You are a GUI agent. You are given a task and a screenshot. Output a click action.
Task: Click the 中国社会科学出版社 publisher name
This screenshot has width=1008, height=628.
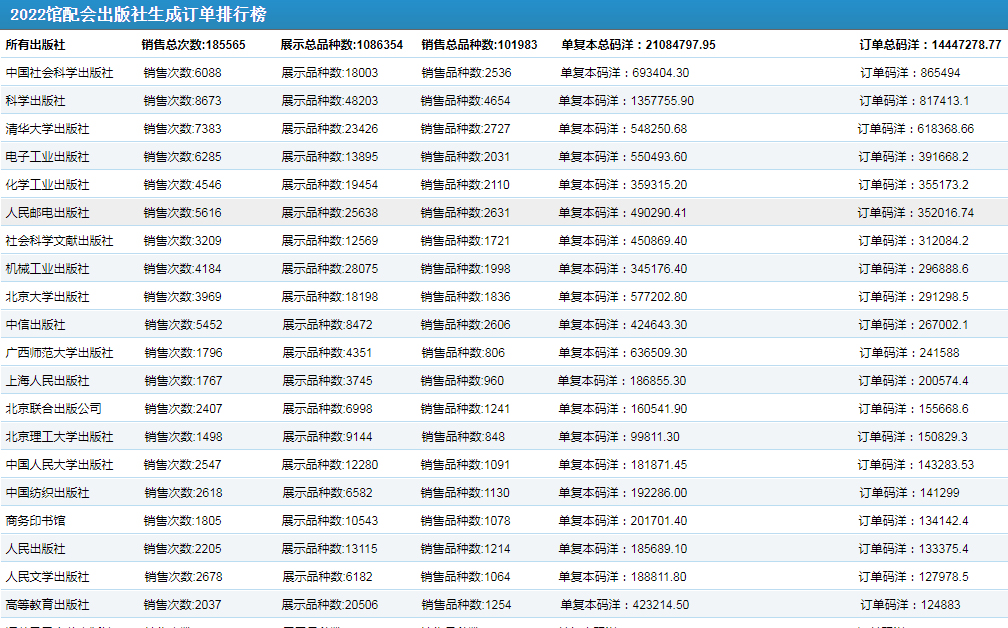click(59, 73)
